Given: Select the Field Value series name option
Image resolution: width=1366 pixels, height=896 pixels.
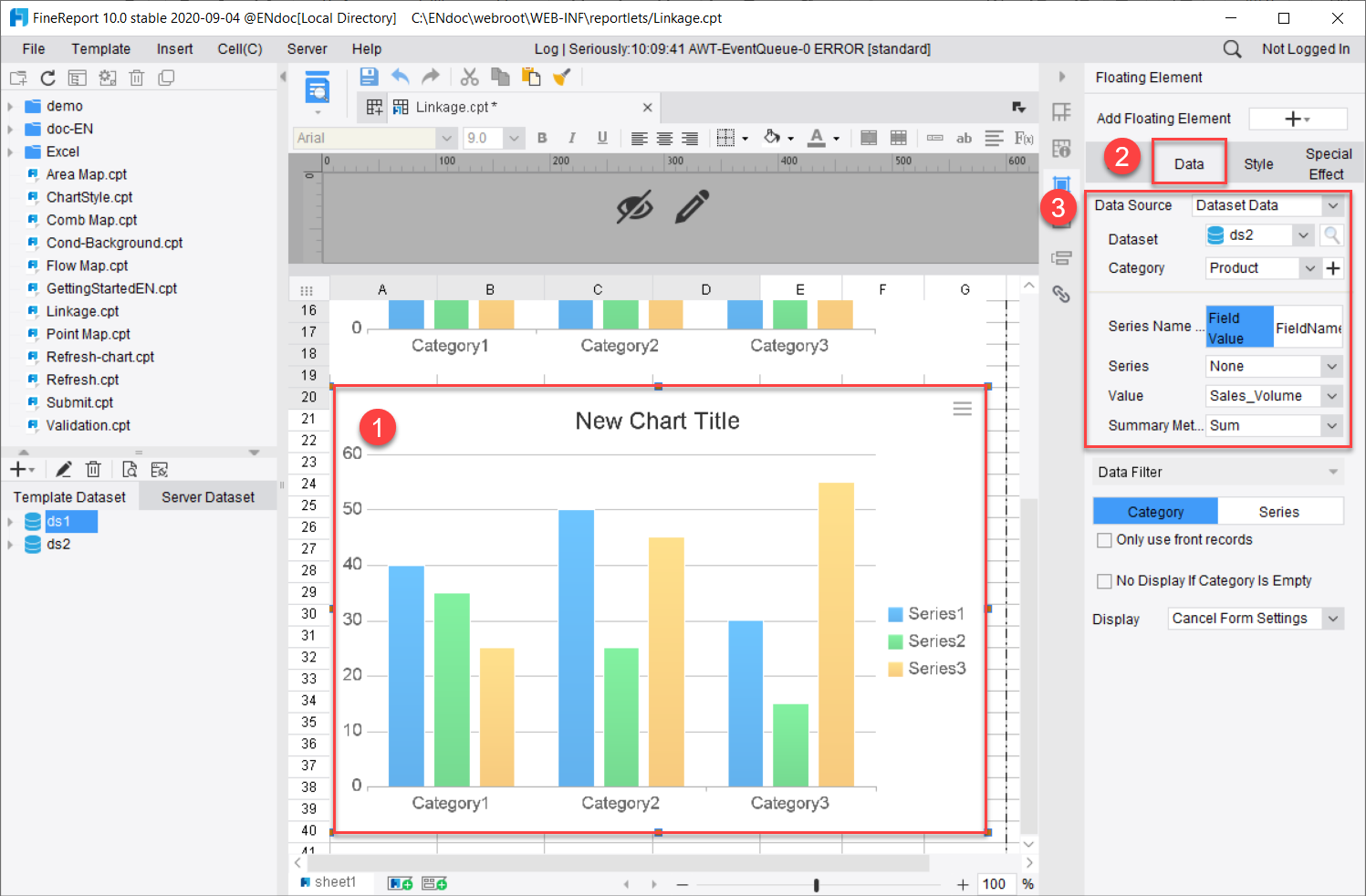Looking at the screenshot, I should (x=1239, y=328).
